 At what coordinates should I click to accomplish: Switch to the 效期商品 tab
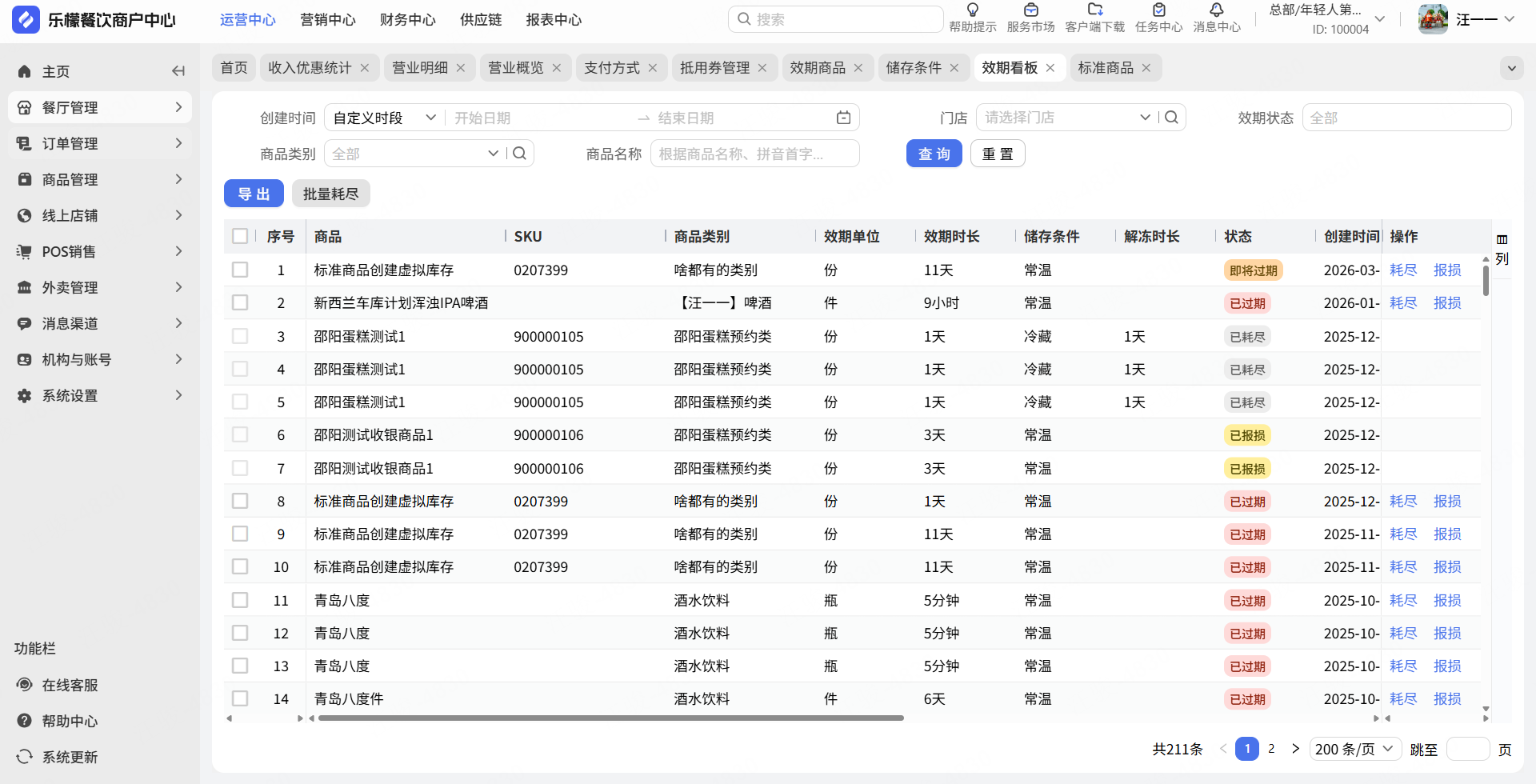(x=818, y=68)
